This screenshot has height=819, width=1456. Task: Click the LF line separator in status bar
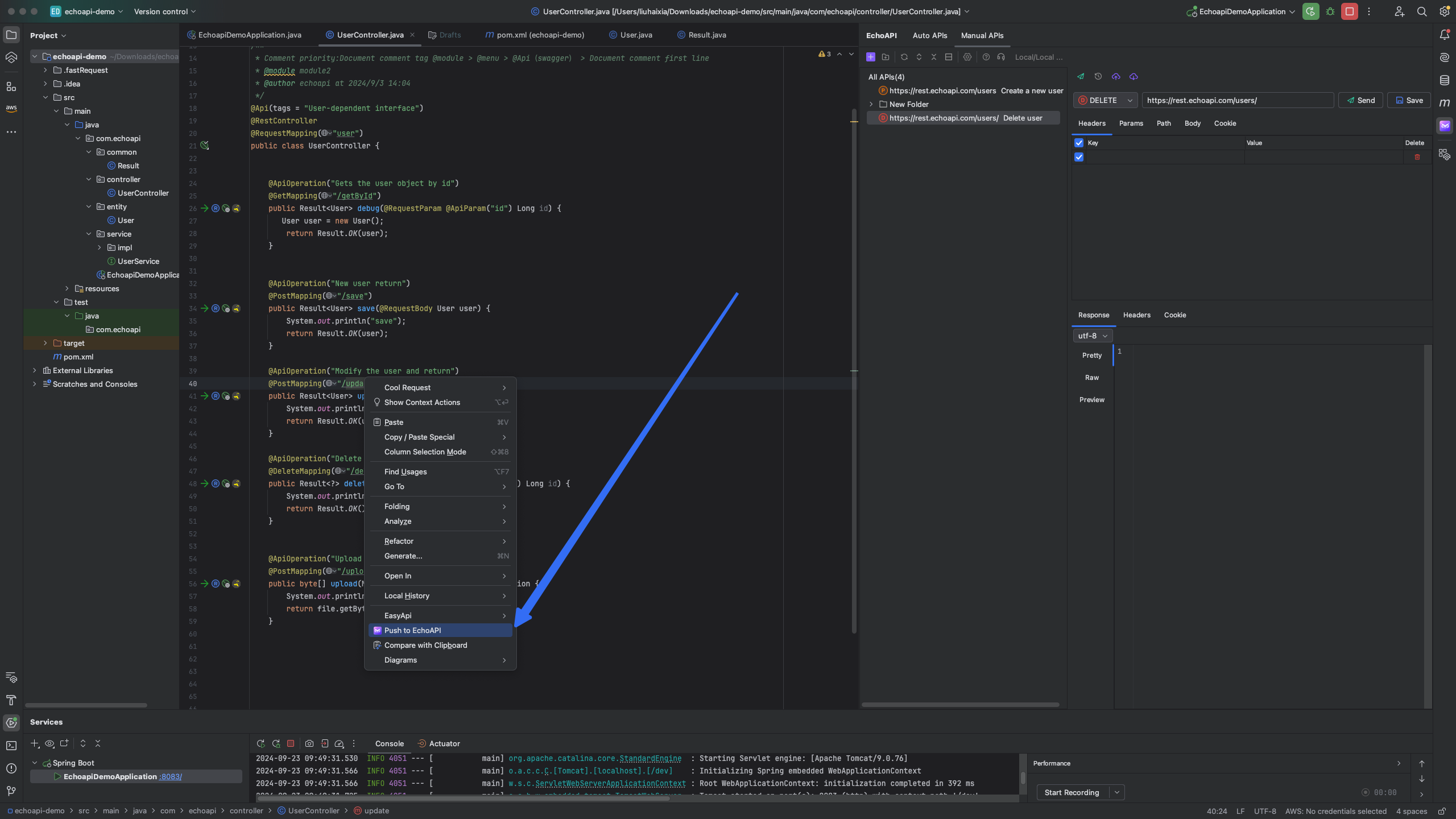pos(1240,811)
